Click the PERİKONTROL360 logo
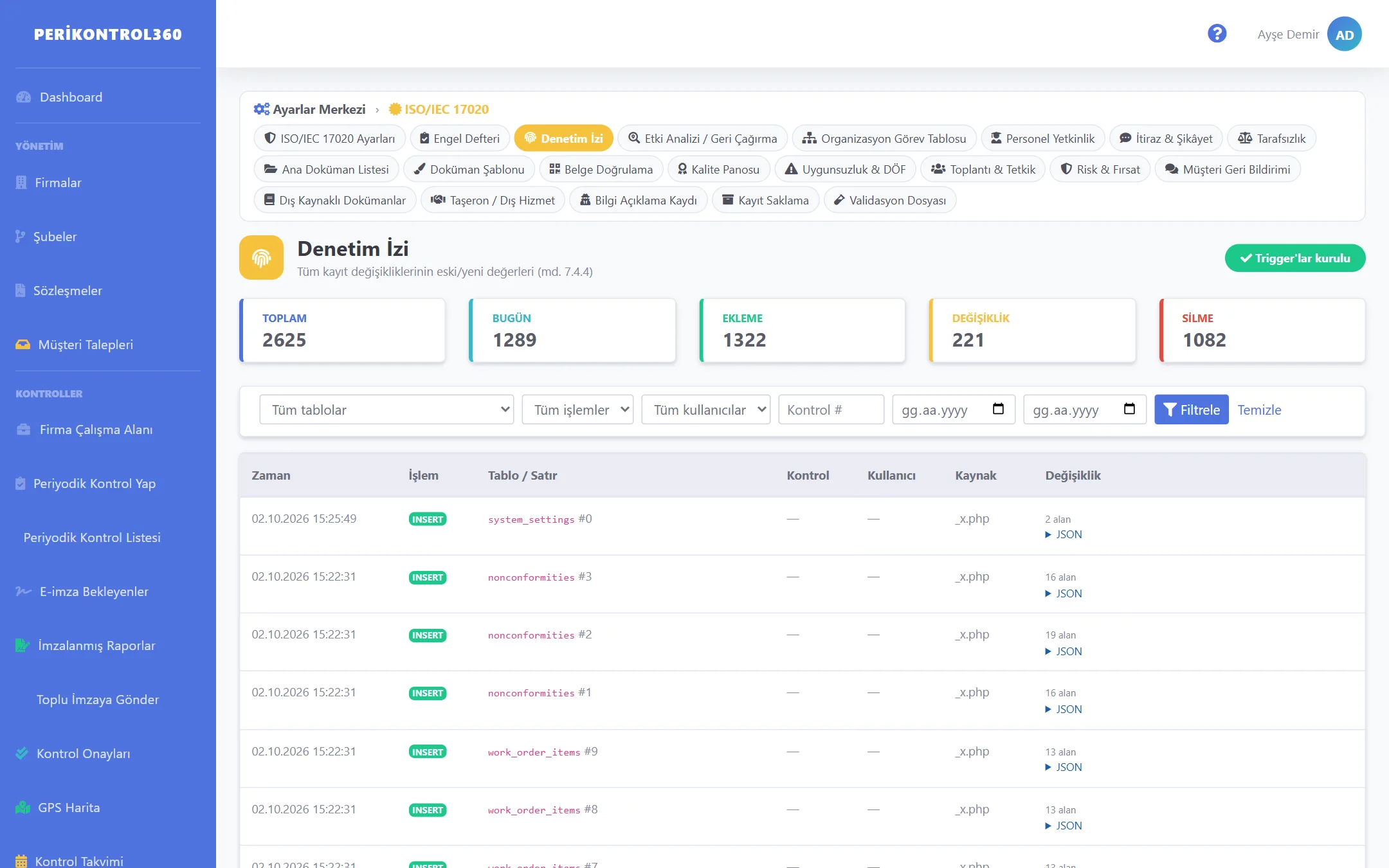This screenshot has width=1389, height=868. click(x=108, y=34)
